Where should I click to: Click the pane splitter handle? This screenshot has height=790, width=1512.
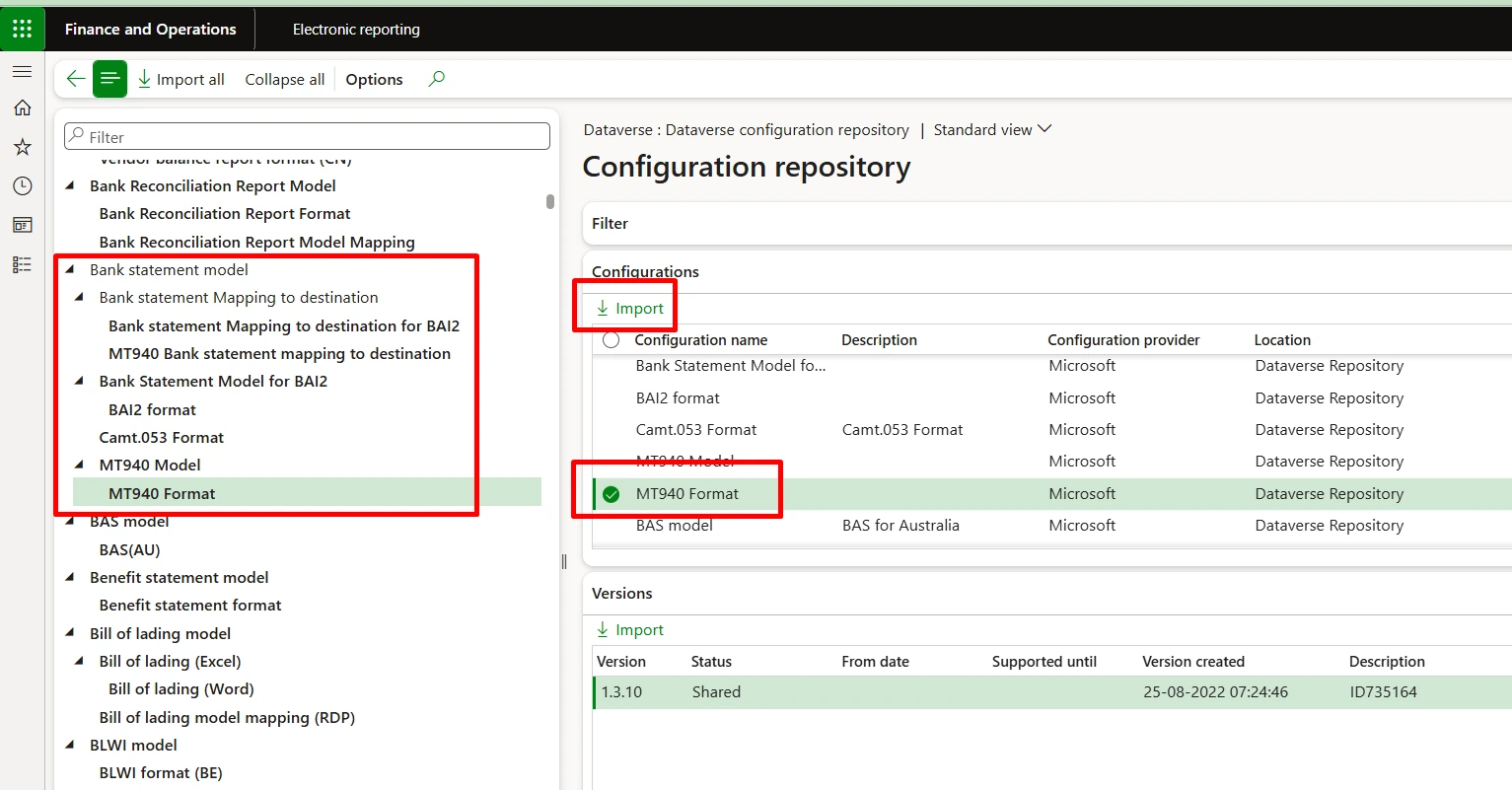click(x=564, y=561)
